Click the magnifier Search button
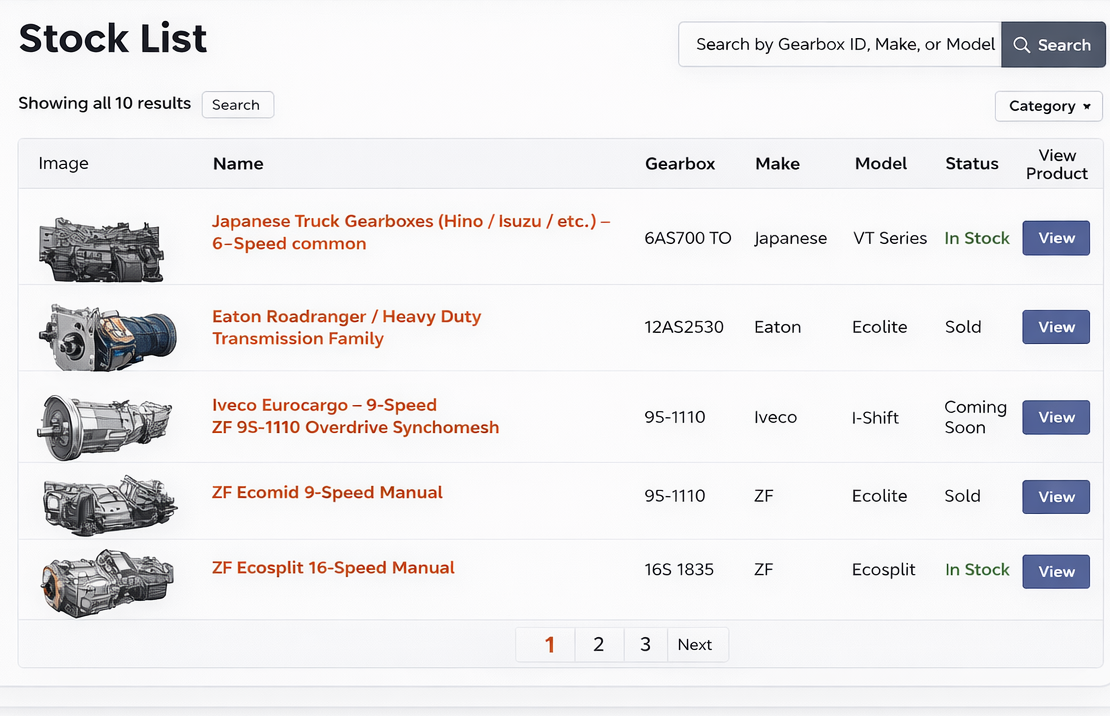1110x716 pixels. [1052, 45]
